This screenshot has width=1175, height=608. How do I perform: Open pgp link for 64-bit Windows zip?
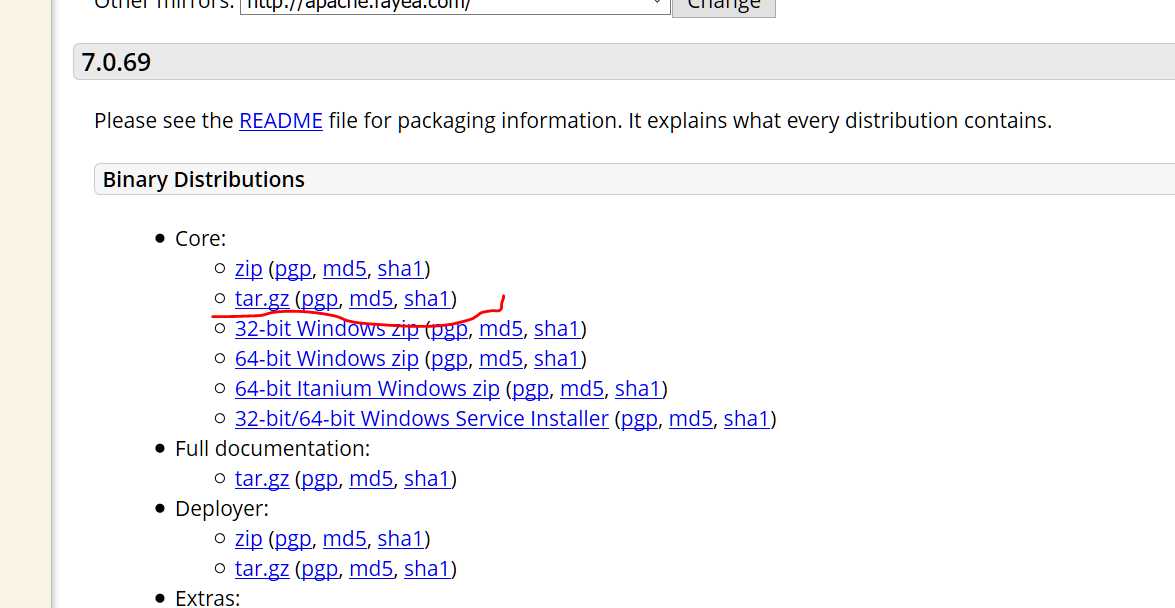point(449,358)
